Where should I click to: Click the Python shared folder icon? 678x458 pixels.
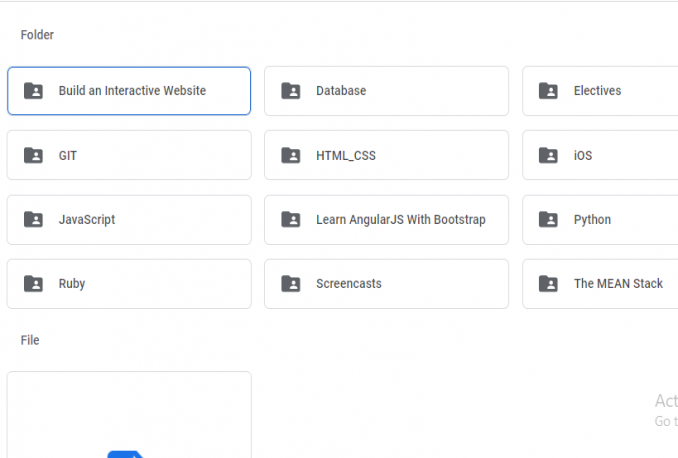click(x=548, y=220)
